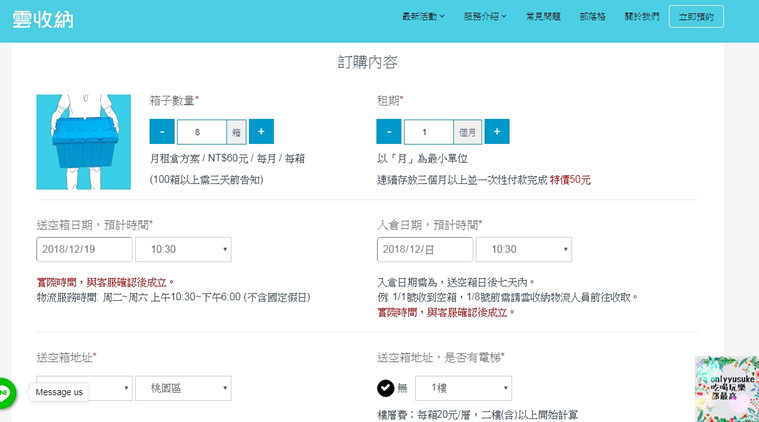Click the empty box delivery date field
This screenshot has width=759, height=422.
click(84, 249)
